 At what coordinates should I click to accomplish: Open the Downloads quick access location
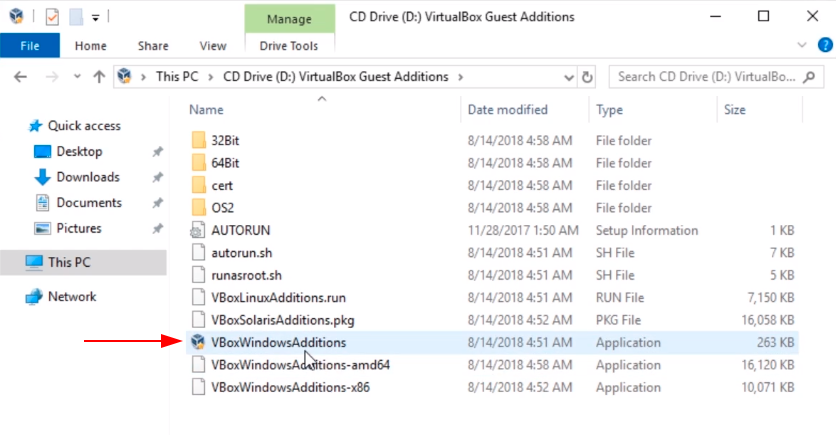[87, 177]
